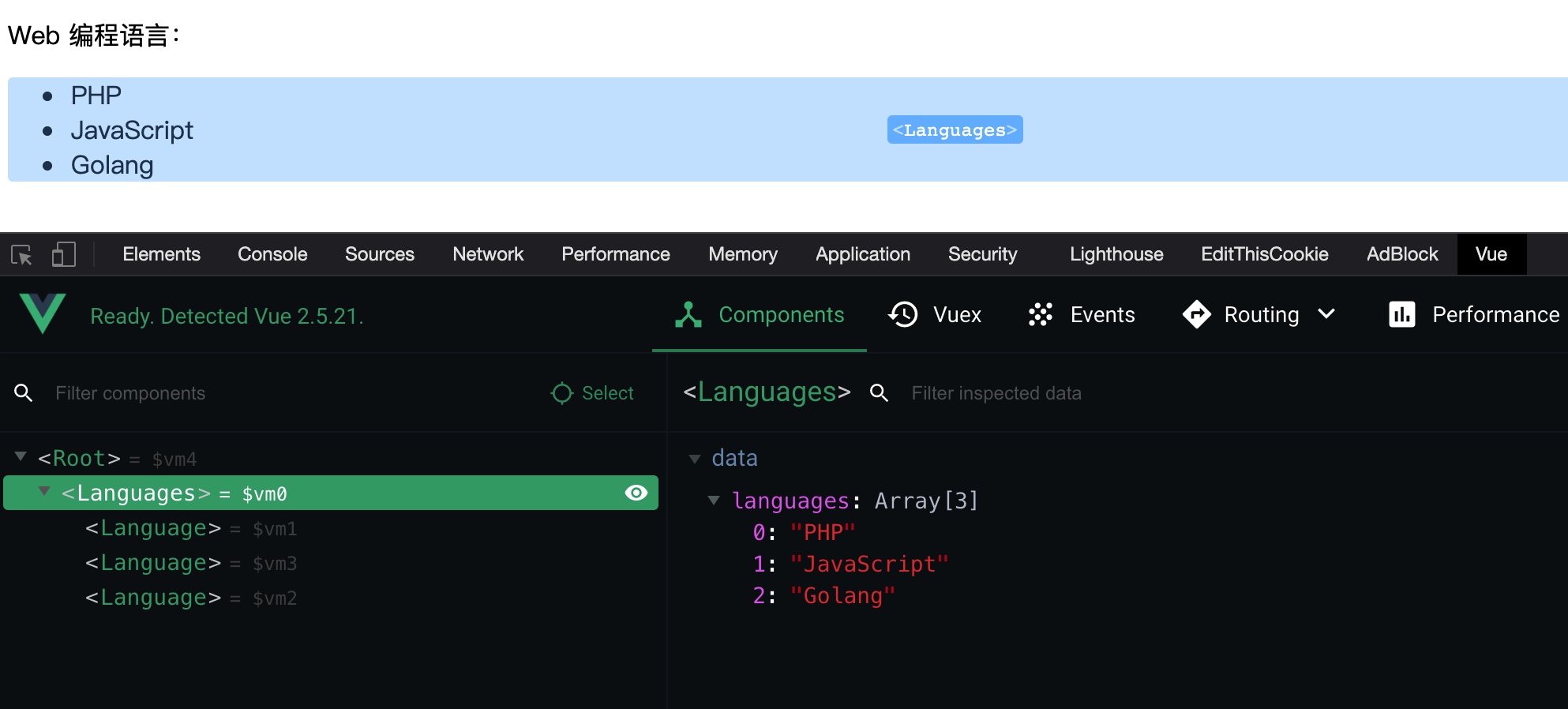Click the Vuex history clock icon
Viewport: 1568px width, 709px height.
[x=903, y=314]
